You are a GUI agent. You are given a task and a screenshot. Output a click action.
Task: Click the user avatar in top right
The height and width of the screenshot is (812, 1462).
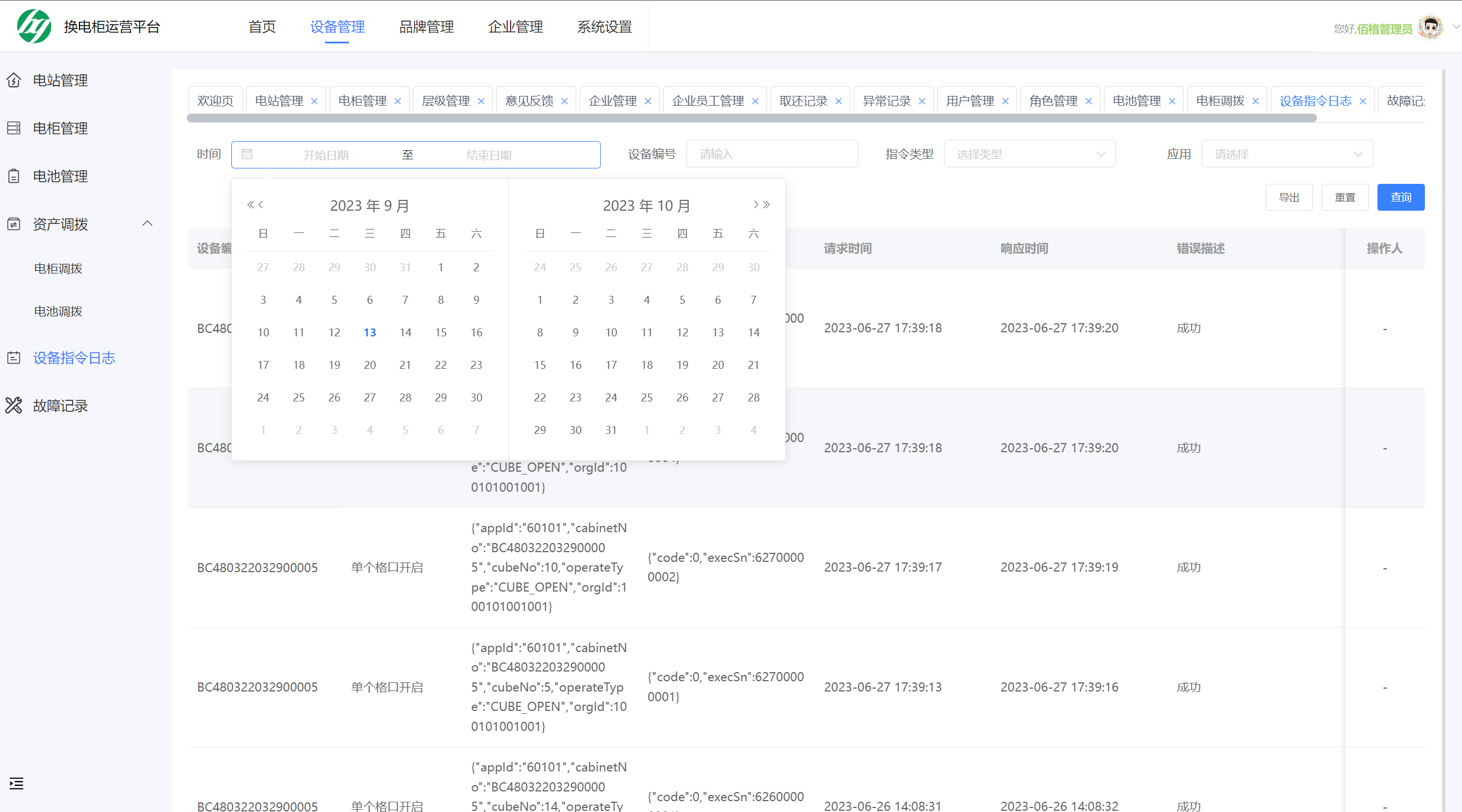click(x=1431, y=26)
